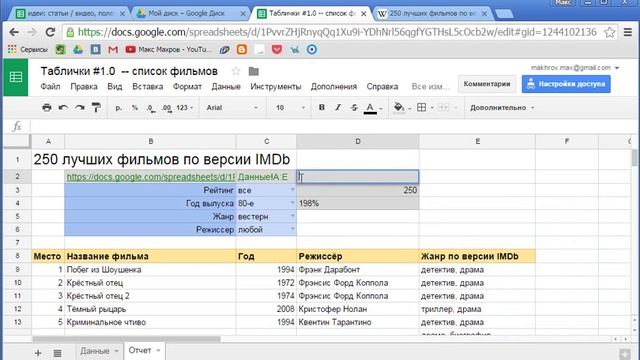Toggle strikethrough formatting

pos(354,107)
